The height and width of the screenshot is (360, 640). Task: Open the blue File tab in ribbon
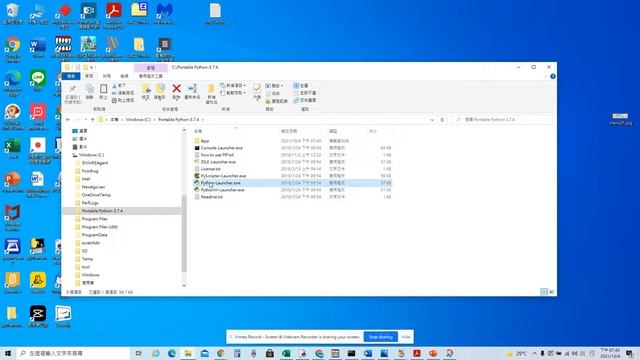click(71, 76)
